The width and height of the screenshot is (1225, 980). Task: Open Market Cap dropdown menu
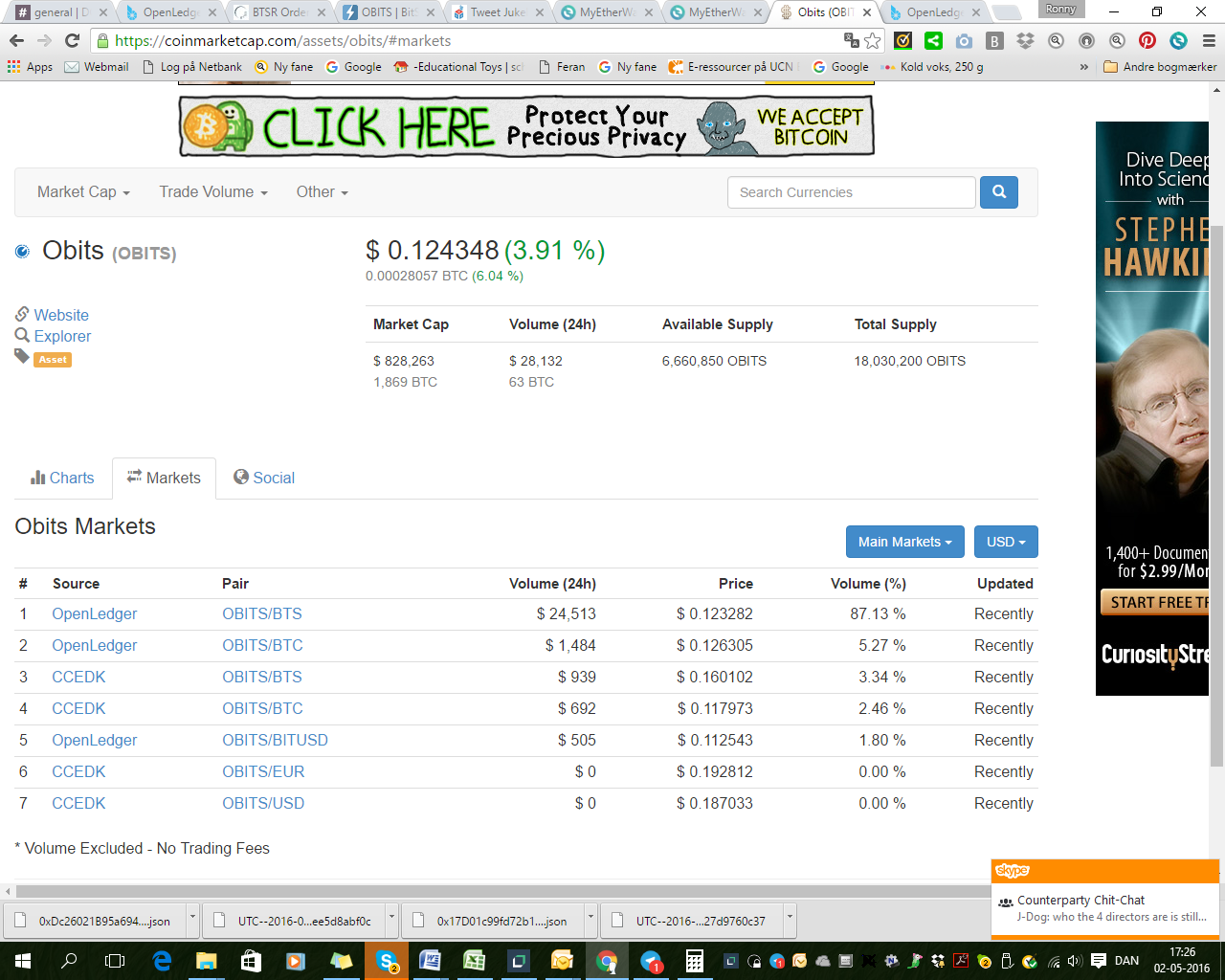click(x=83, y=192)
